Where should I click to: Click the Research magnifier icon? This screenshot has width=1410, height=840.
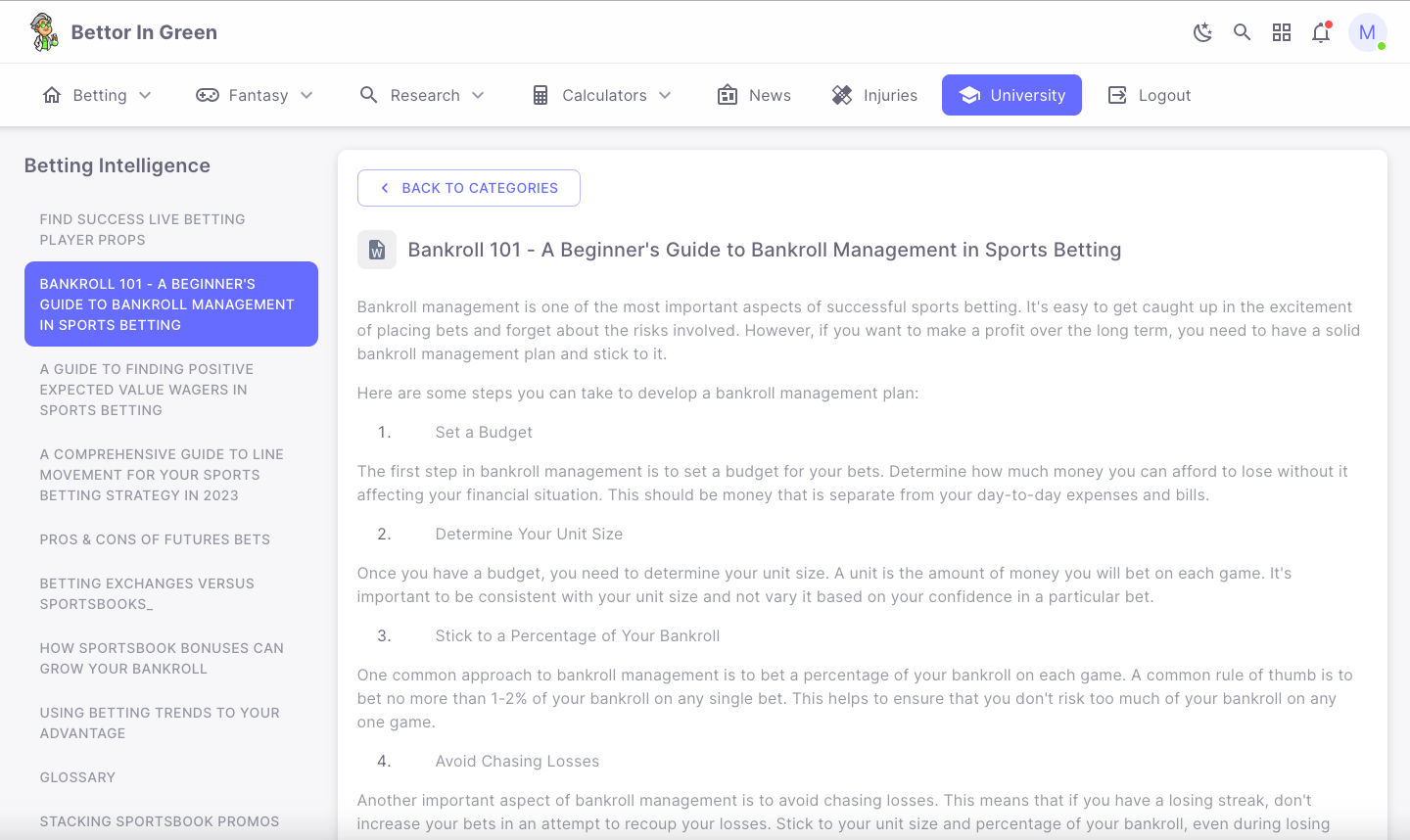click(x=369, y=95)
